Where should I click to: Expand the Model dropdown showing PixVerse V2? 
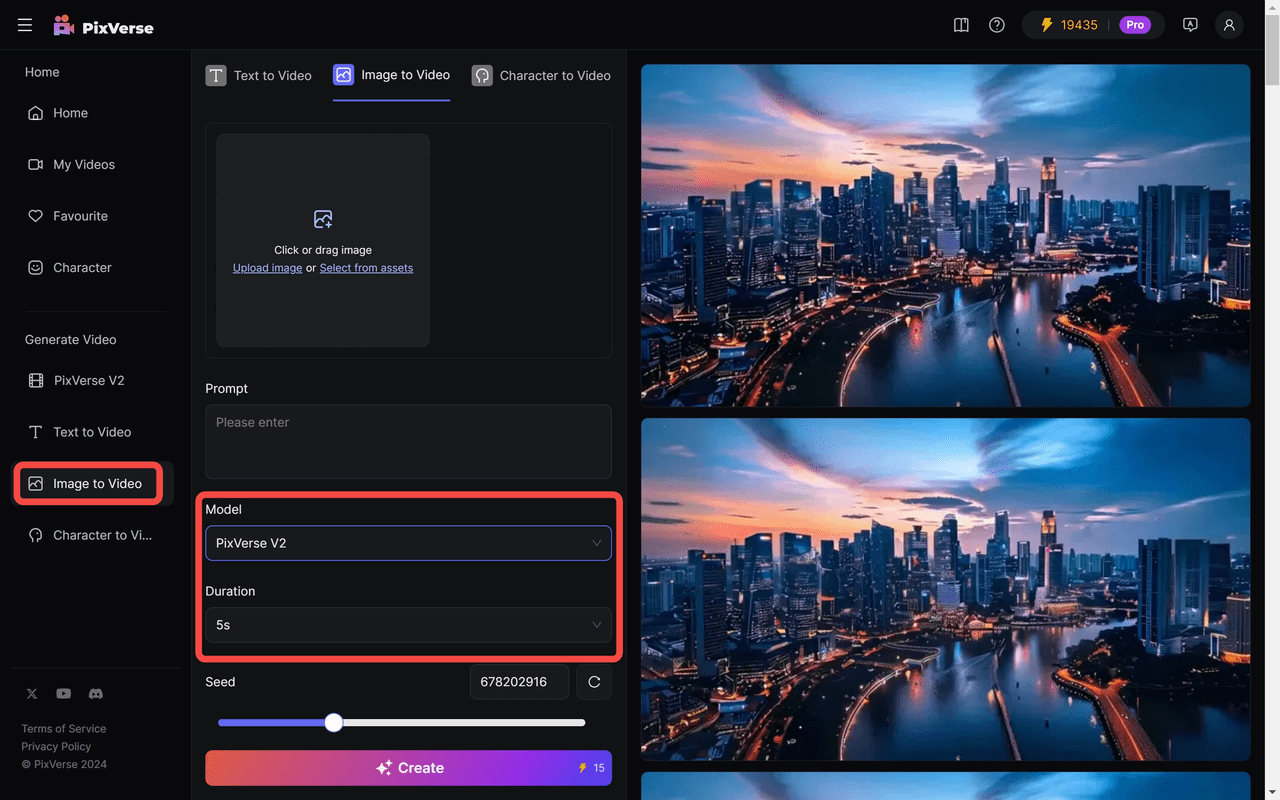pyautogui.click(x=408, y=543)
